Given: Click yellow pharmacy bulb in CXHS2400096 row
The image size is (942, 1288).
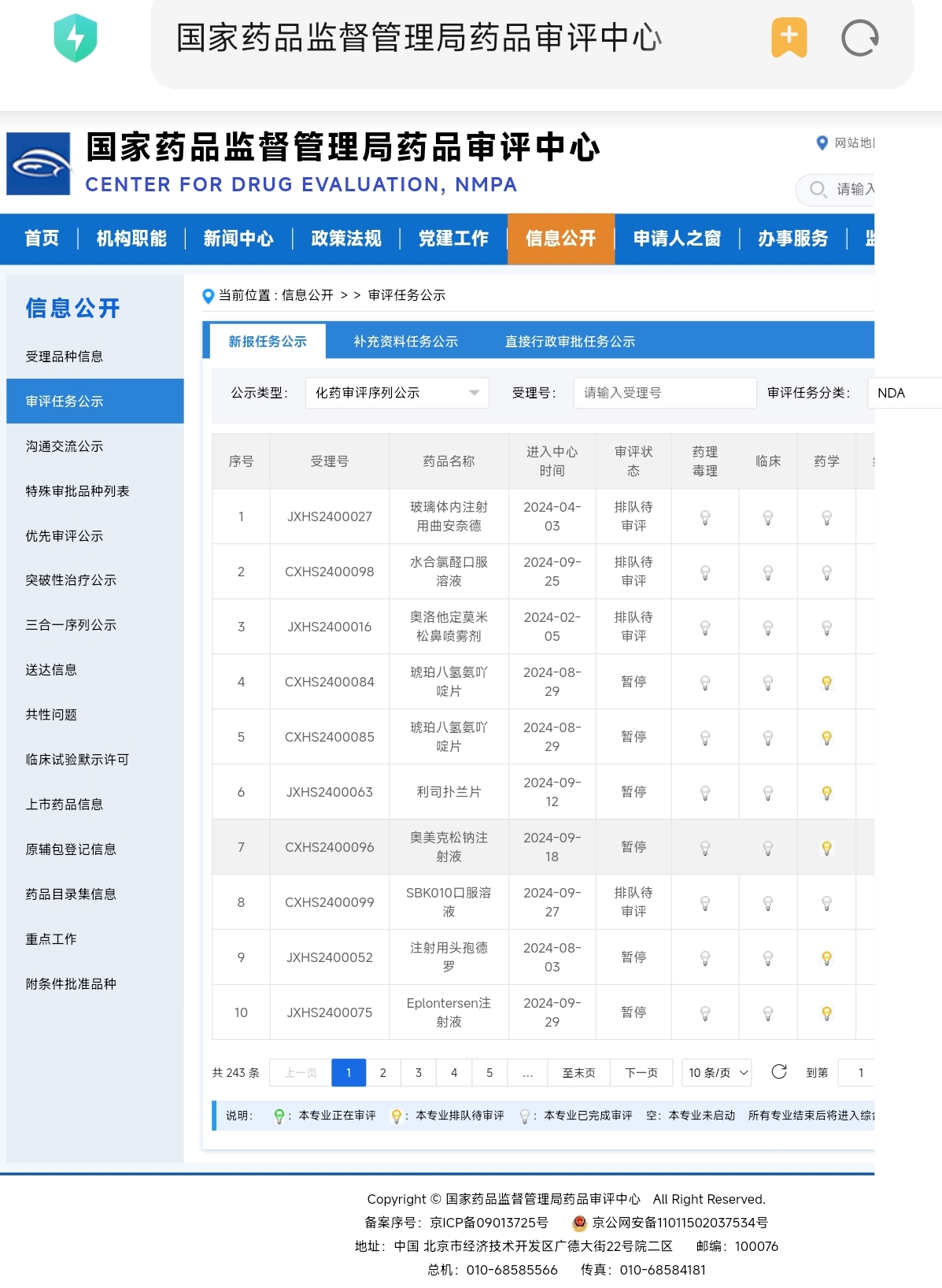Looking at the screenshot, I should click(x=826, y=848).
